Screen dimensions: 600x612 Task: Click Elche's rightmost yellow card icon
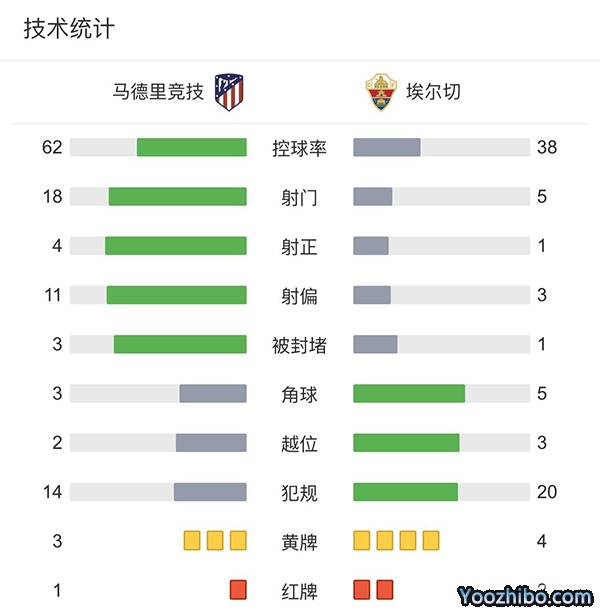(431, 541)
